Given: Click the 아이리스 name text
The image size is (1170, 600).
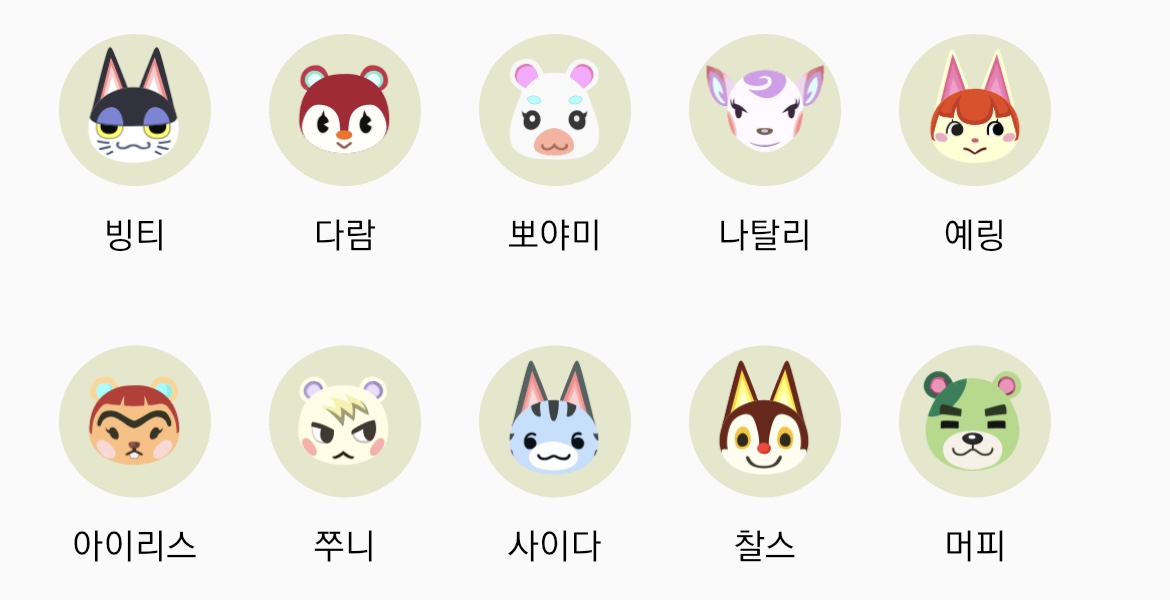Looking at the screenshot, I should 135,546.
